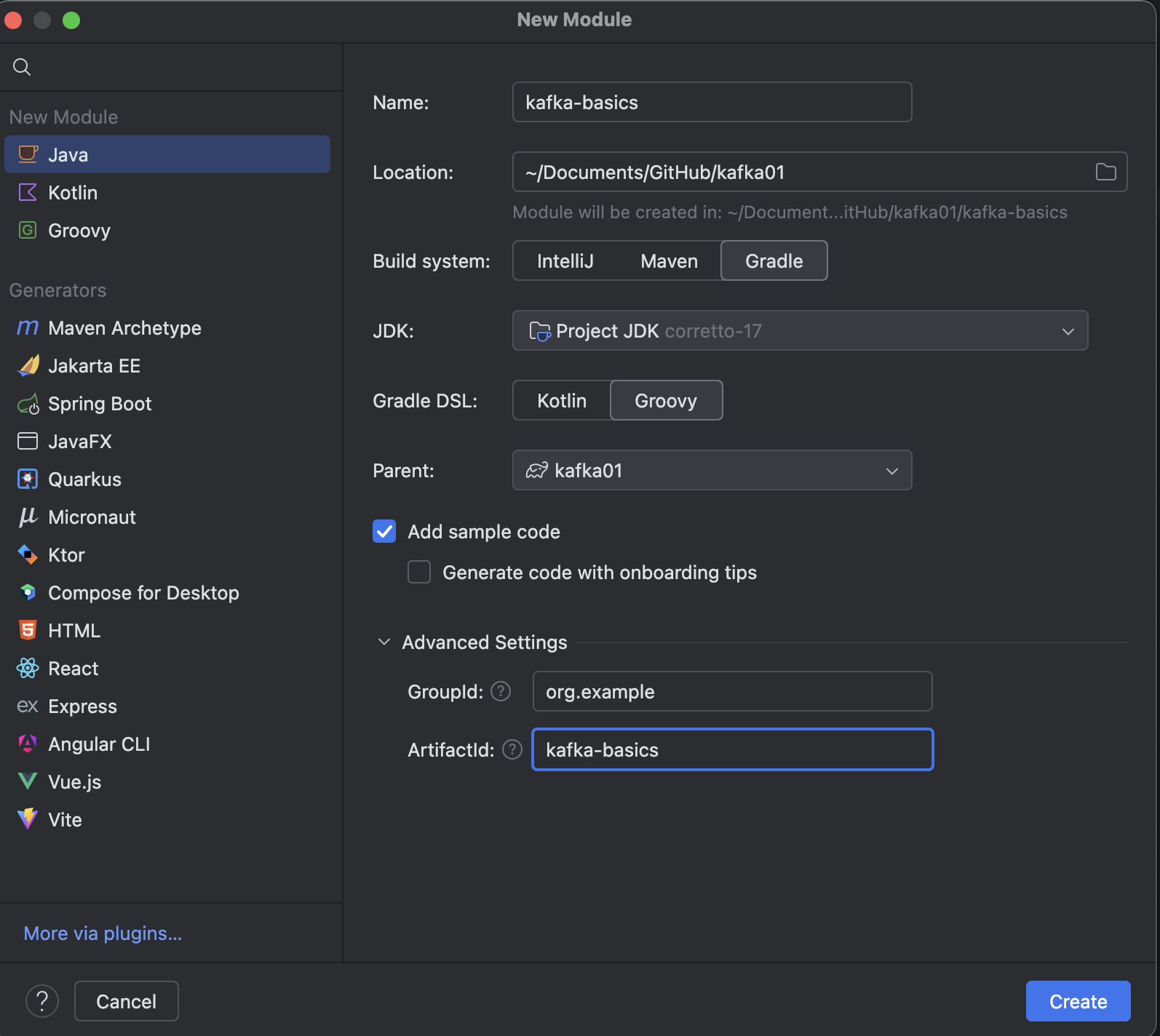Click the React atom icon
Viewport: 1160px width, 1036px height.
coord(28,668)
